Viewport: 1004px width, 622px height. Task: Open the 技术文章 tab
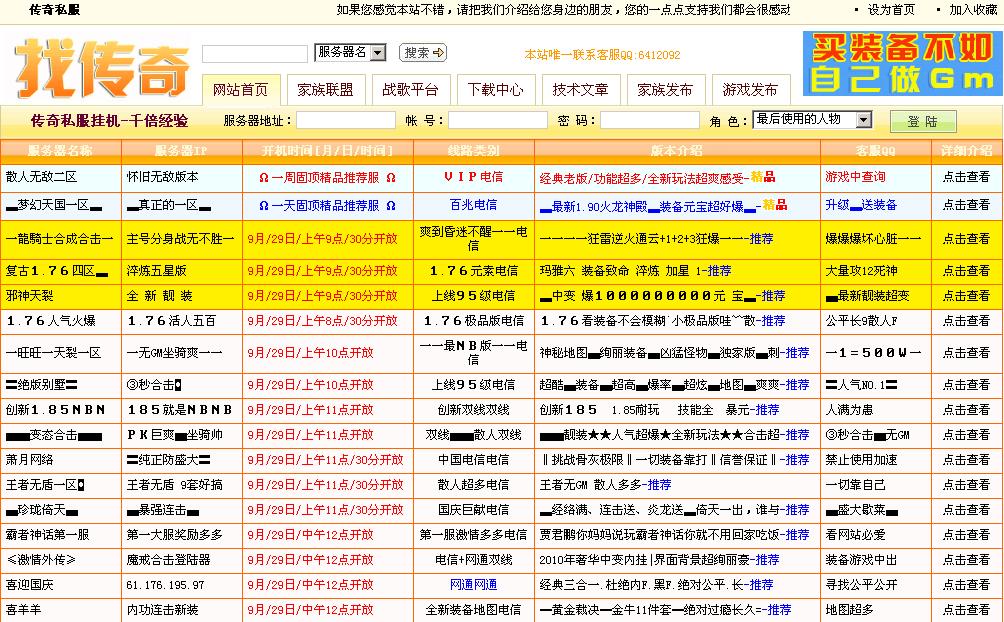580,89
